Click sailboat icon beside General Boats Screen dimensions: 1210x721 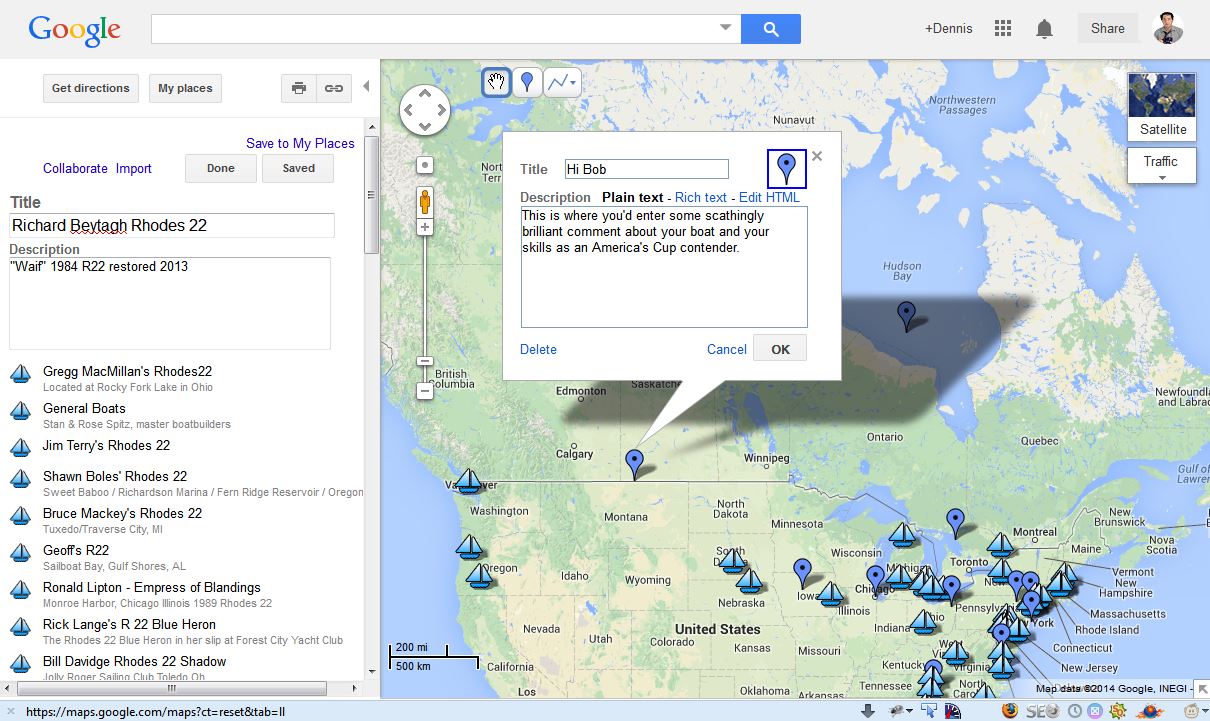pyautogui.click(x=21, y=411)
